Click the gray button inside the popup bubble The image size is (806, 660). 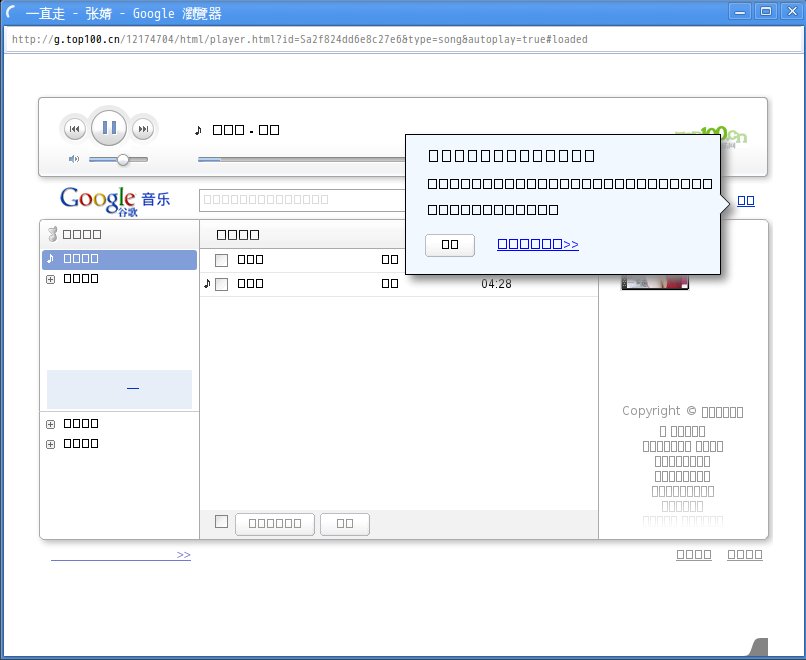(x=450, y=245)
